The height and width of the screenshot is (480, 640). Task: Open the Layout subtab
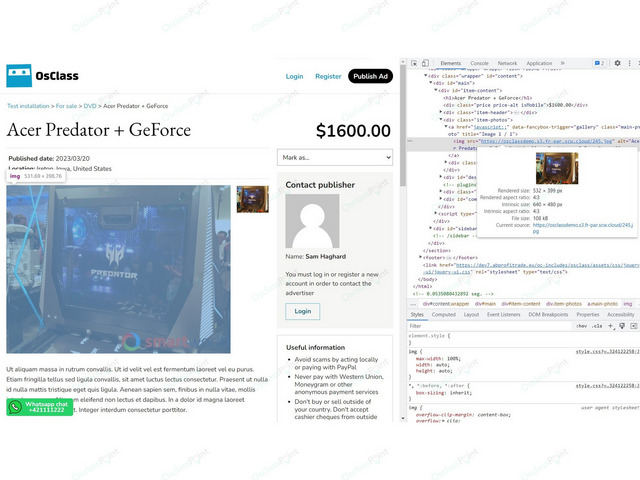(471, 315)
